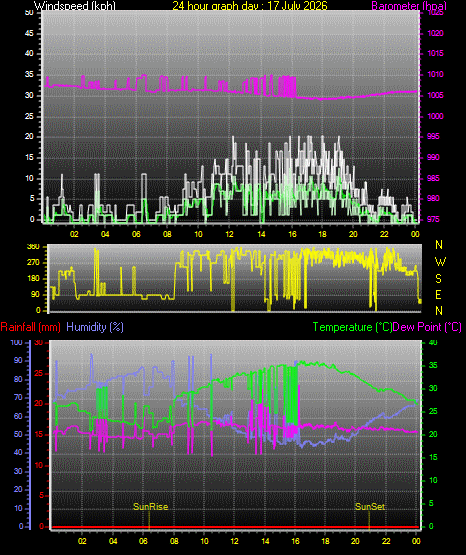
Task: Click the '995' barometer axis value
Action: coord(433,137)
